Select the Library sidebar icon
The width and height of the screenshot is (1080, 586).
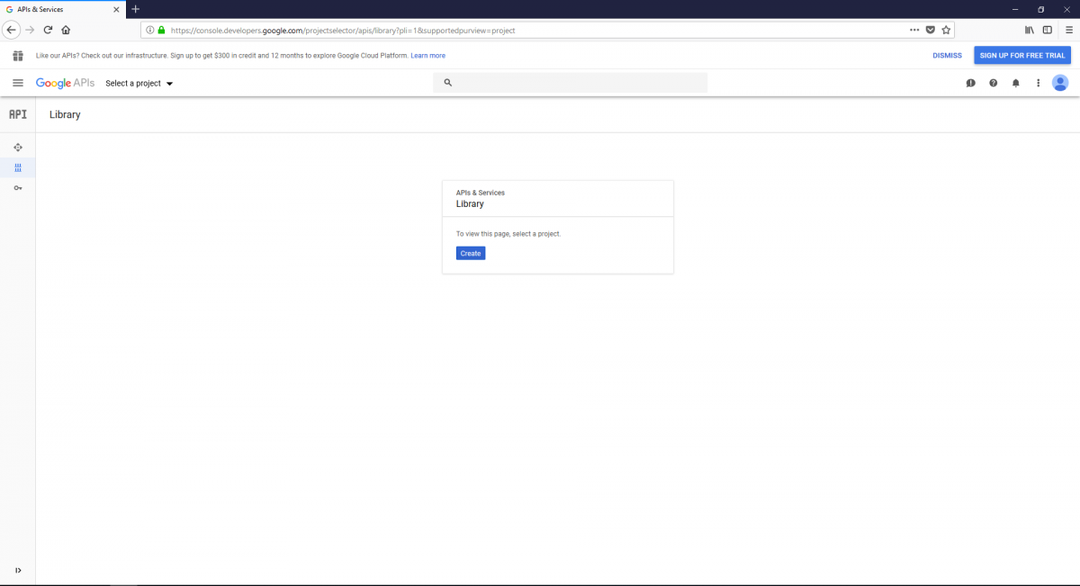[18, 167]
